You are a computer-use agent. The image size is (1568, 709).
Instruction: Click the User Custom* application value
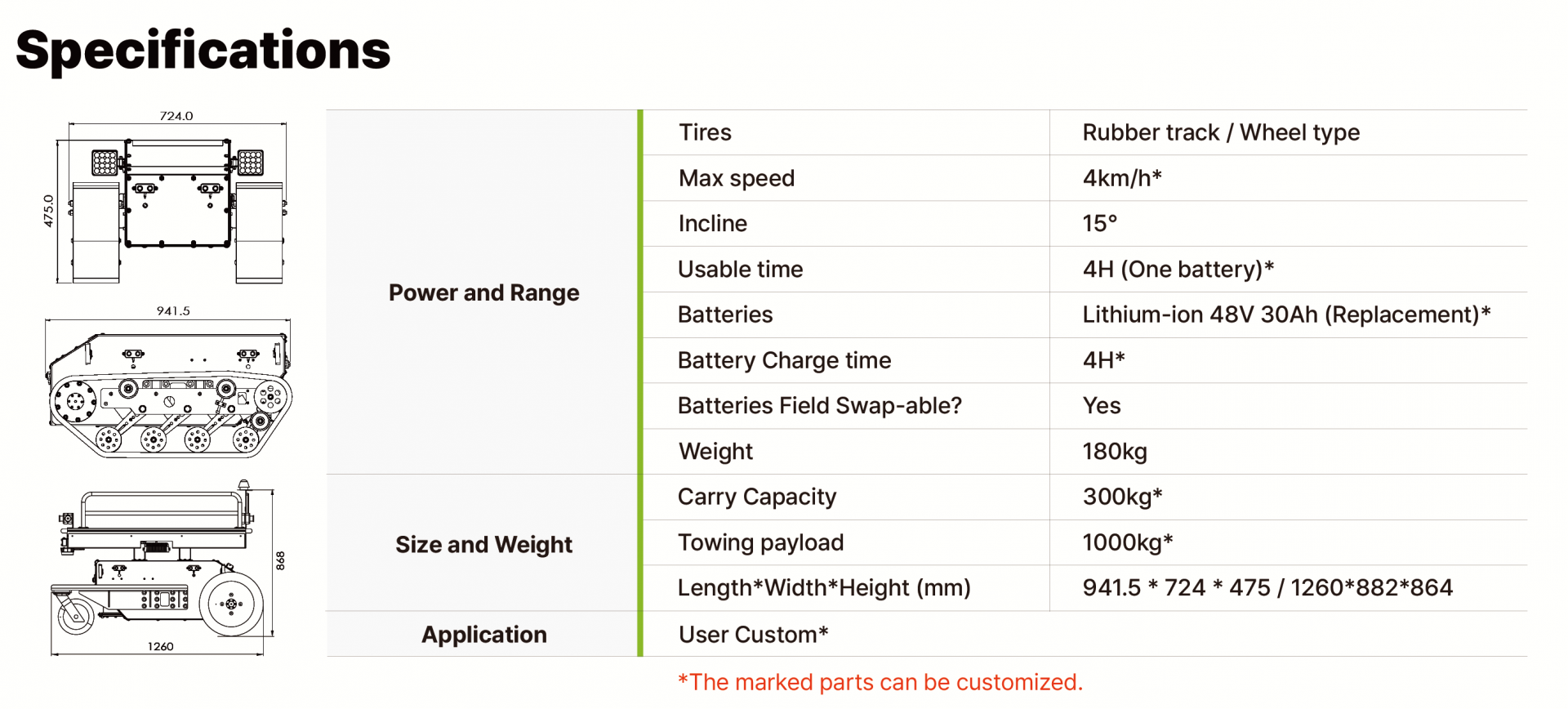coord(753,635)
